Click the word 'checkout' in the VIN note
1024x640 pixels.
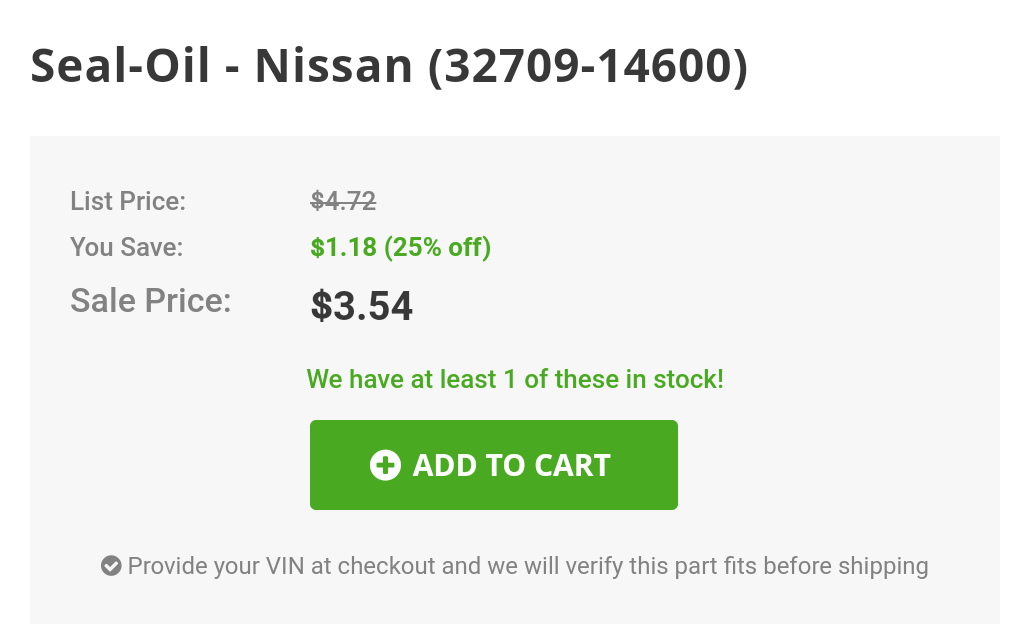(x=386, y=566)
